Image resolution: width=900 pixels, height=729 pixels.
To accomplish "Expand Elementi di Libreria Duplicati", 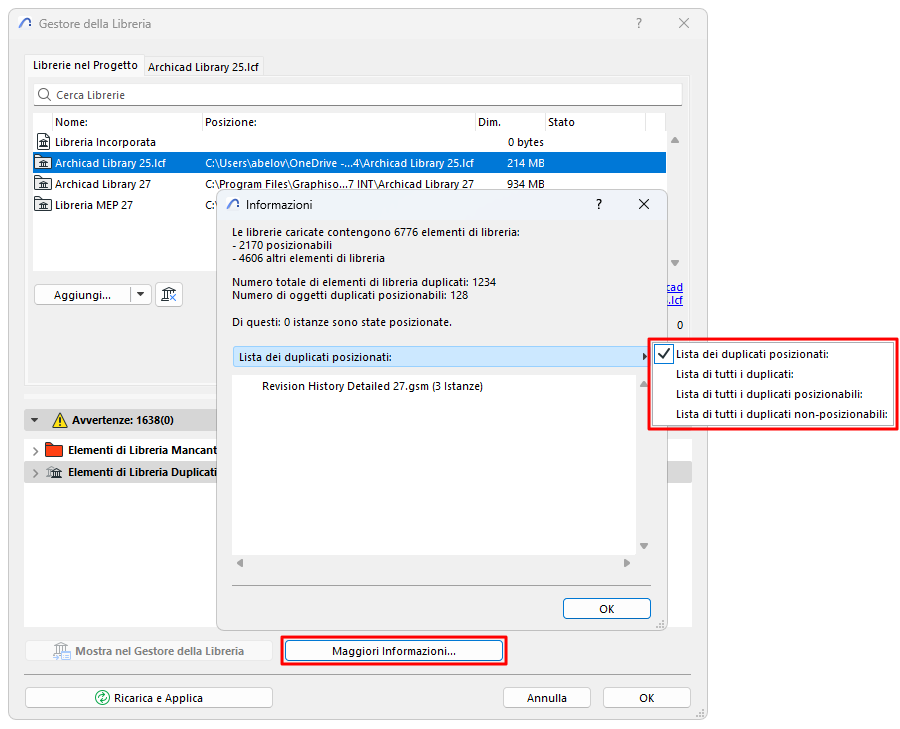I will tap(36, 473).
